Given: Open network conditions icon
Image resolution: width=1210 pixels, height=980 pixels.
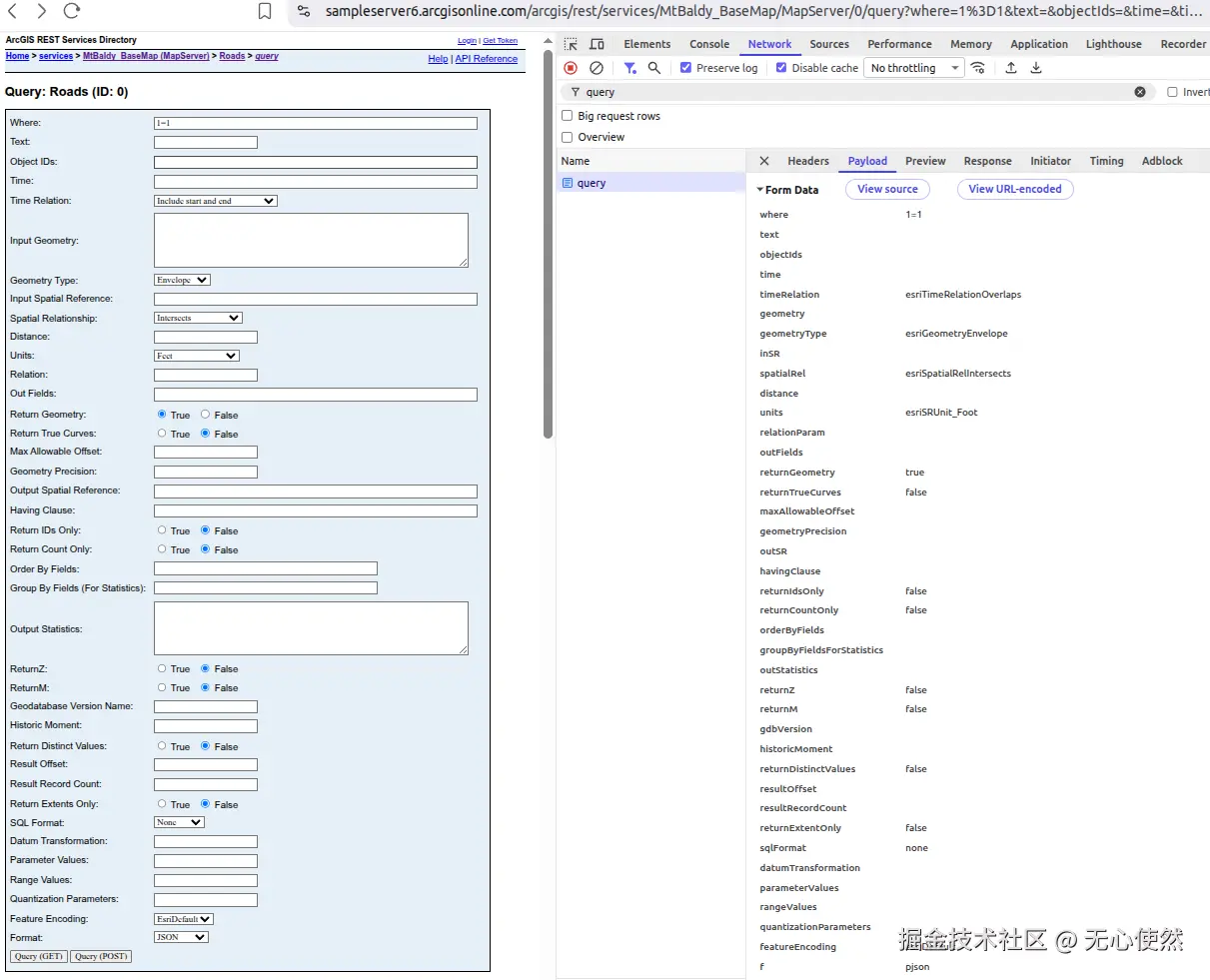Looking at the screenshot, I should coord(978,68).
